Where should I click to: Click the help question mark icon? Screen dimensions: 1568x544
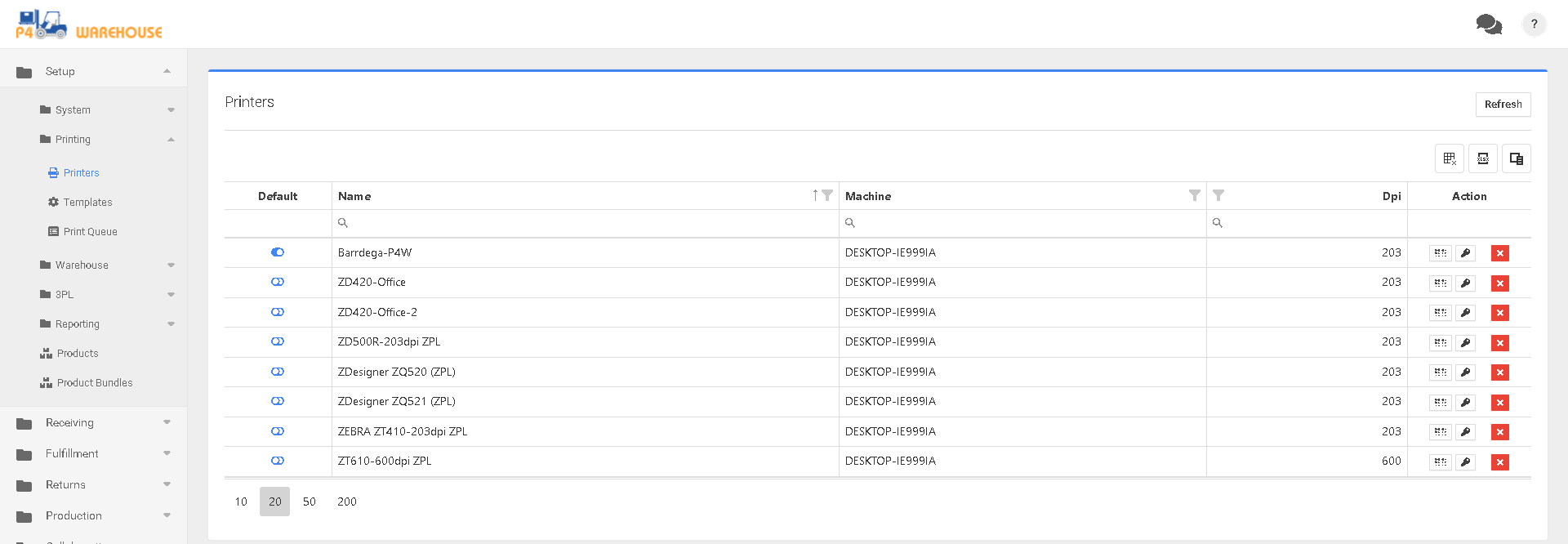pyautogui.click(x=1534, y=25)
